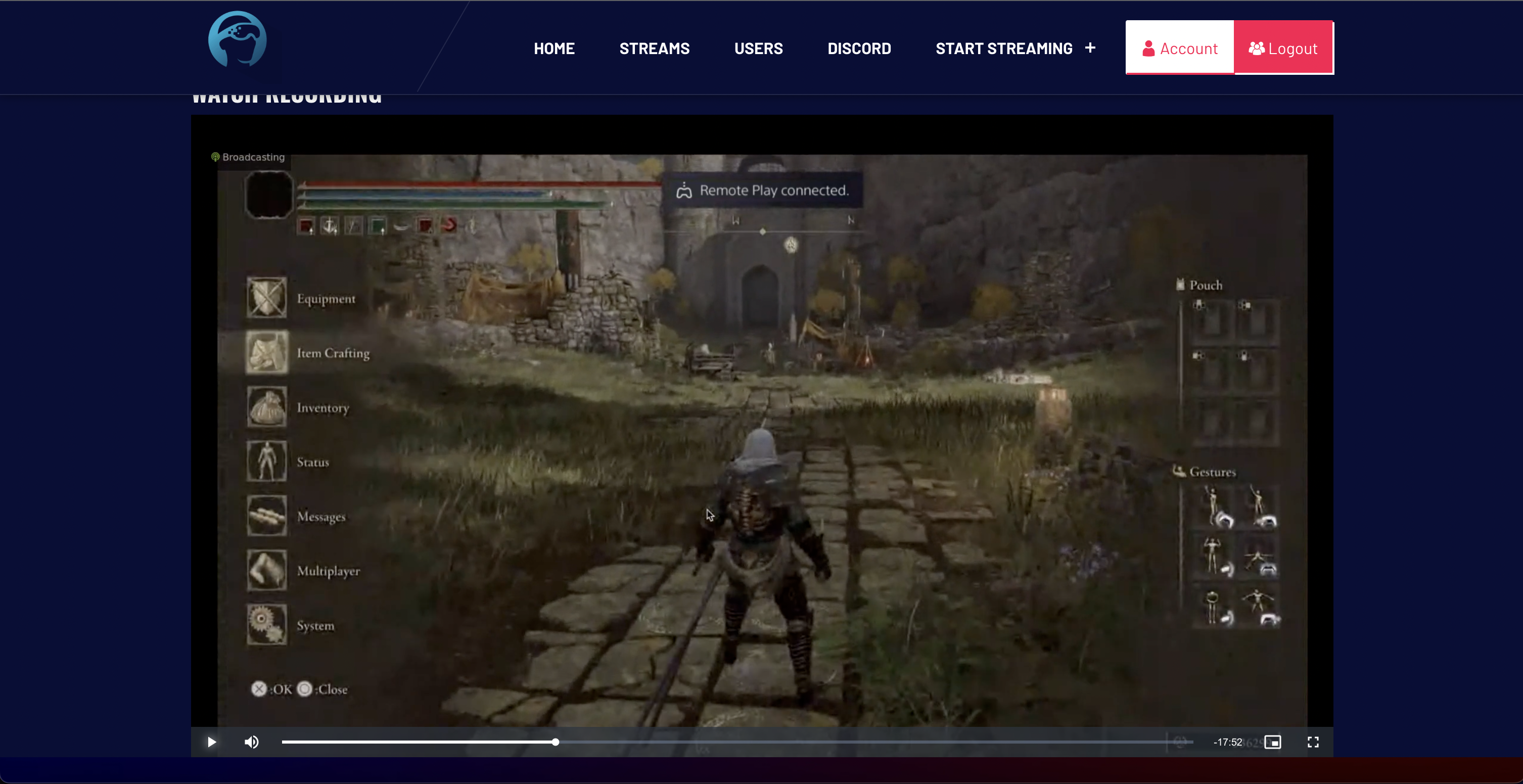The height and width of the screenshot is (784, 1523).
Task: Click the site logo in the header
Action: 237,39
